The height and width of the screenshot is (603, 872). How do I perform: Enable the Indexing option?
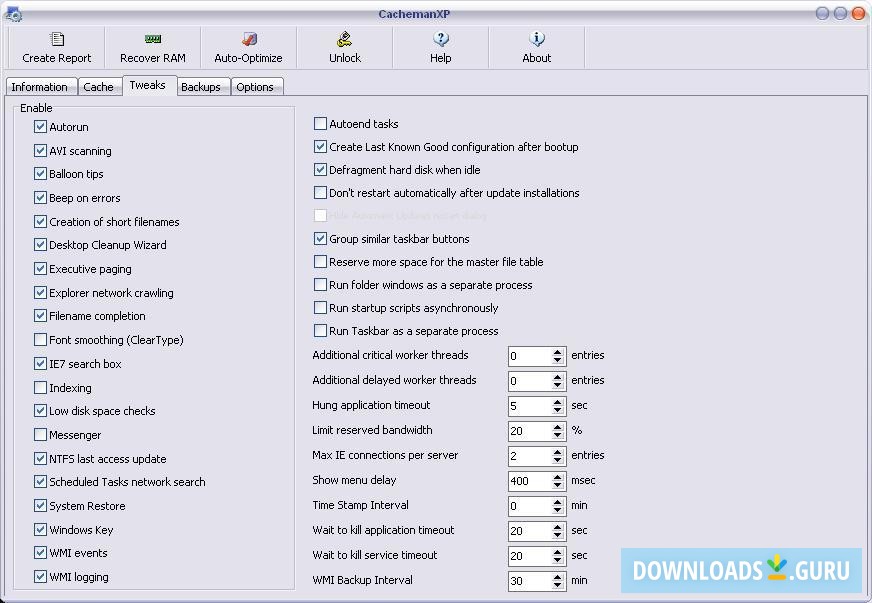(x=40, y=388)
